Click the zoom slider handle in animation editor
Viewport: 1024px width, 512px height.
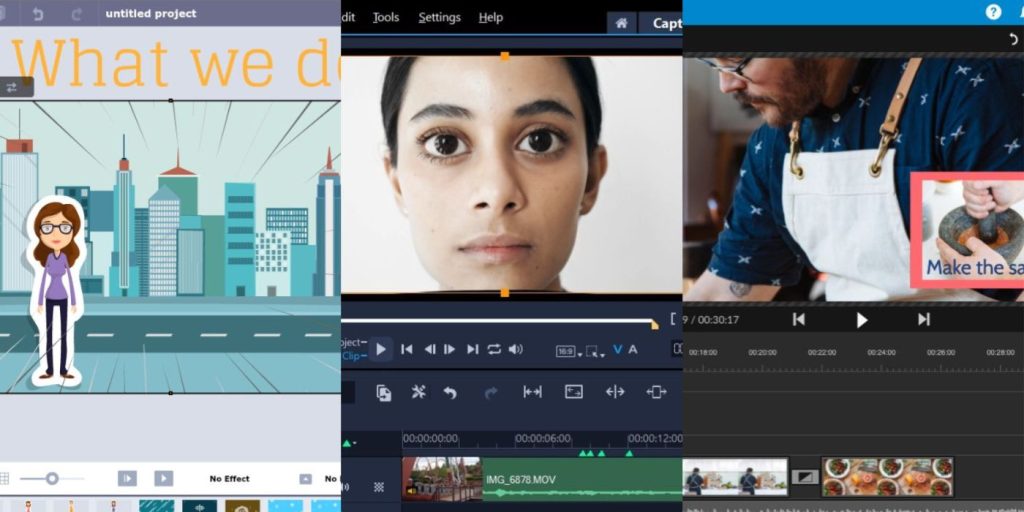(x=52, y=479)
